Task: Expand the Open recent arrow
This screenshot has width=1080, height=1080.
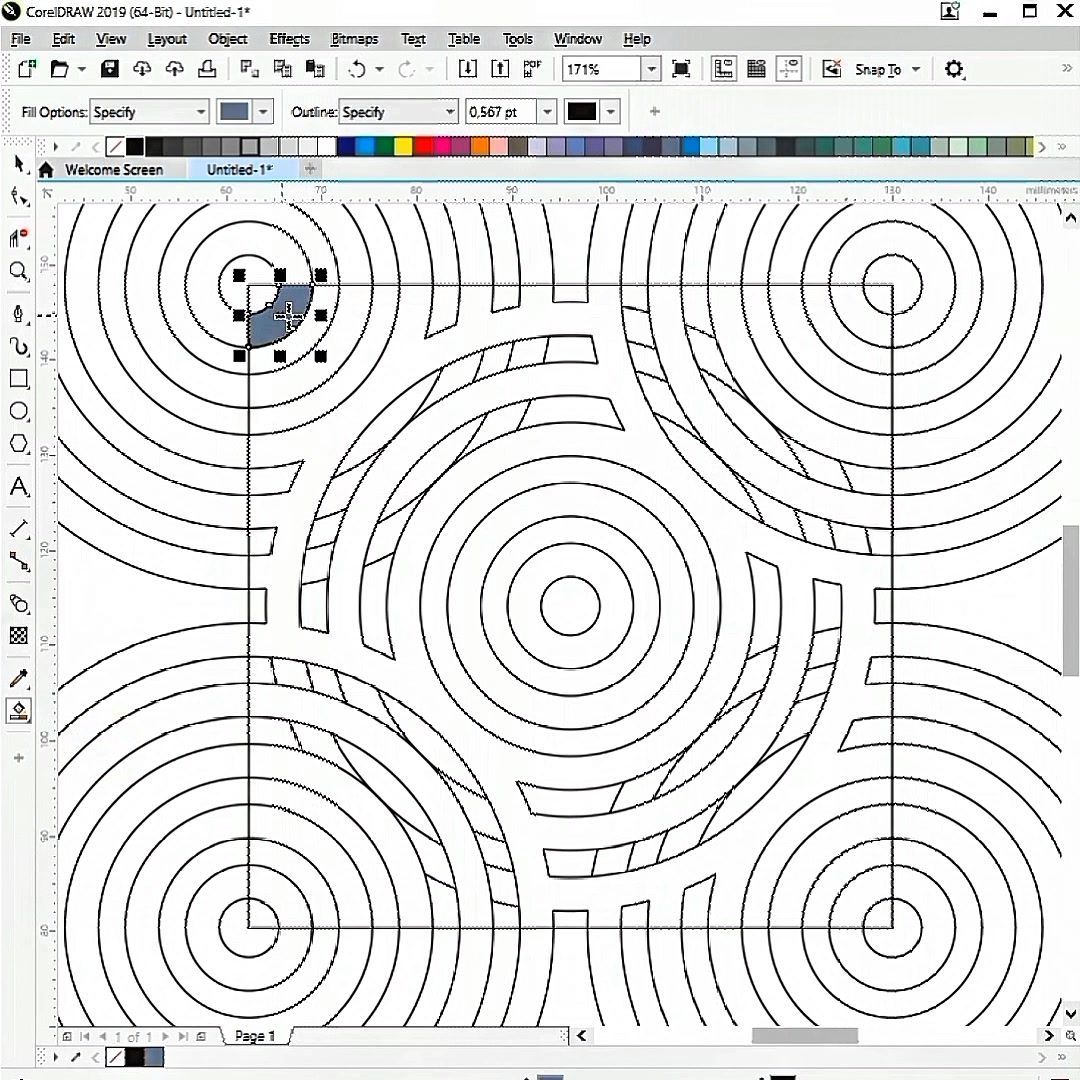Action: (x=82, y=70)
